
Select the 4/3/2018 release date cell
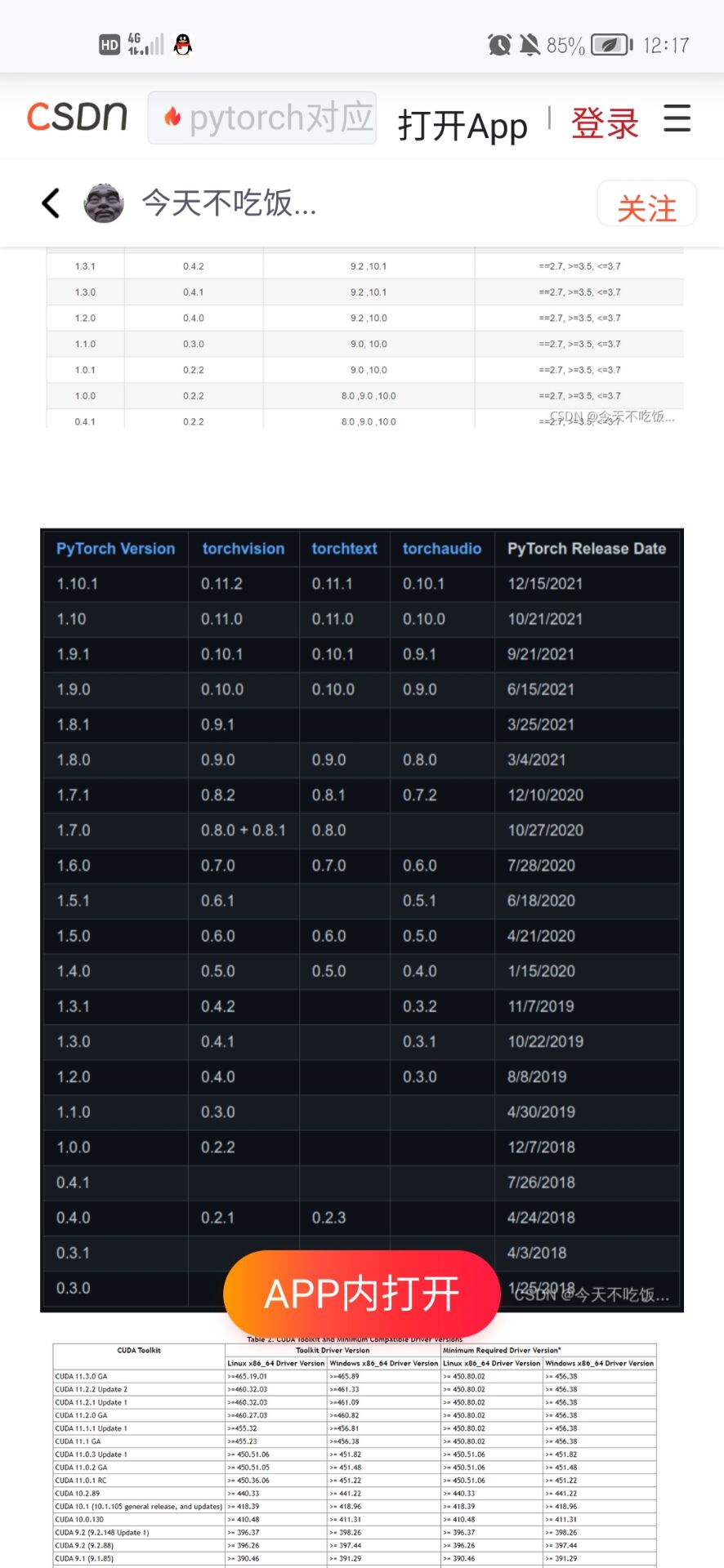[537, 1253]
